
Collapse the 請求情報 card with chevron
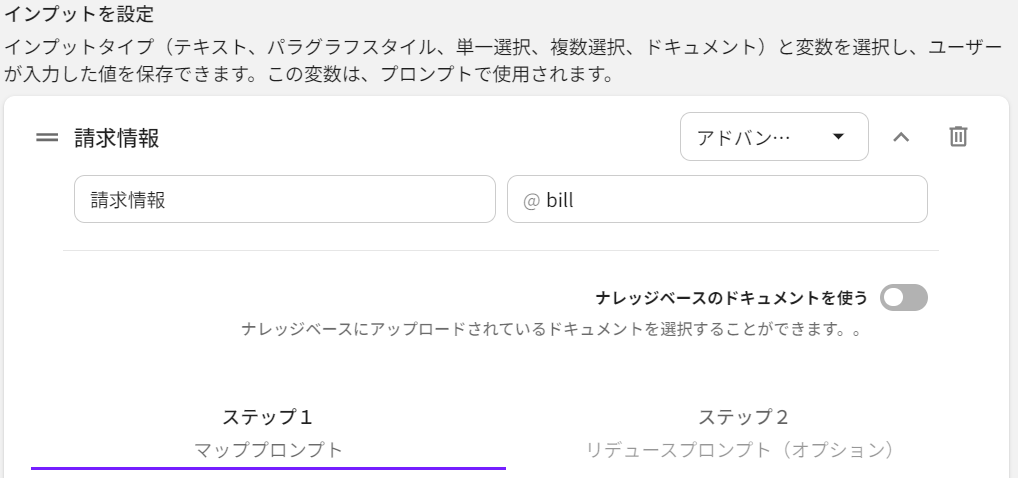coord(901,137)
